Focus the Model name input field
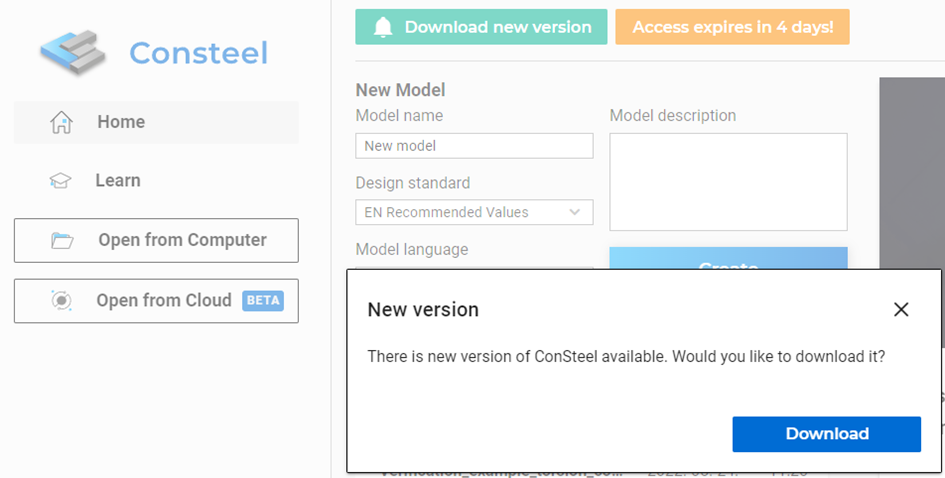This screenshot has width=945, height=478. (474, 146)
